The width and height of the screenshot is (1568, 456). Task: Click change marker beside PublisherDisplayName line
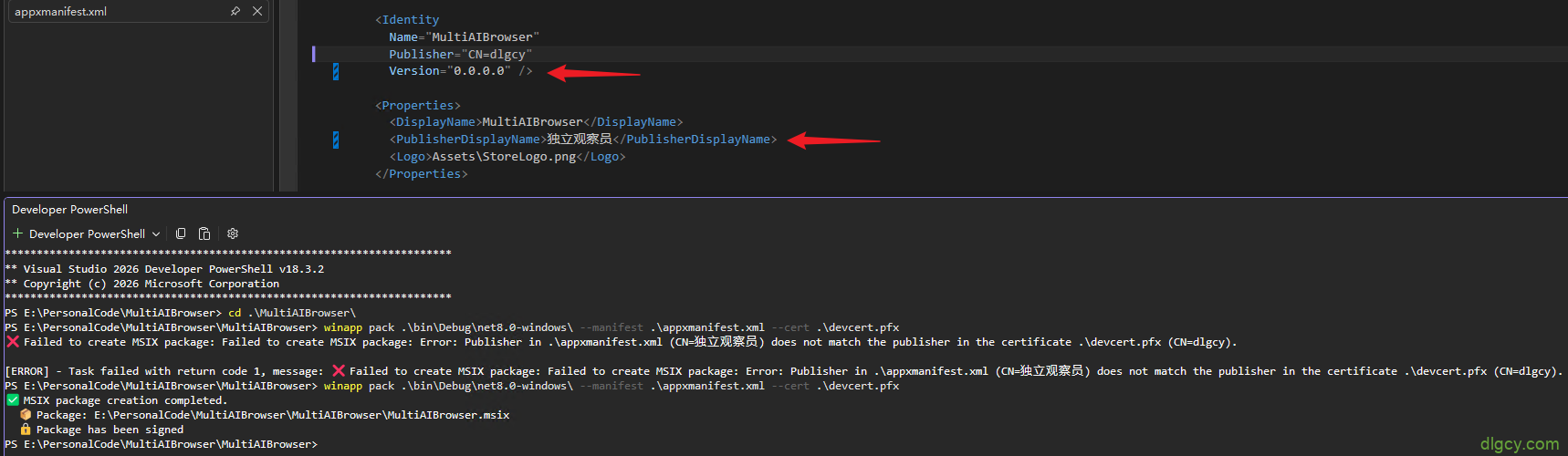[x=336, y=140]
